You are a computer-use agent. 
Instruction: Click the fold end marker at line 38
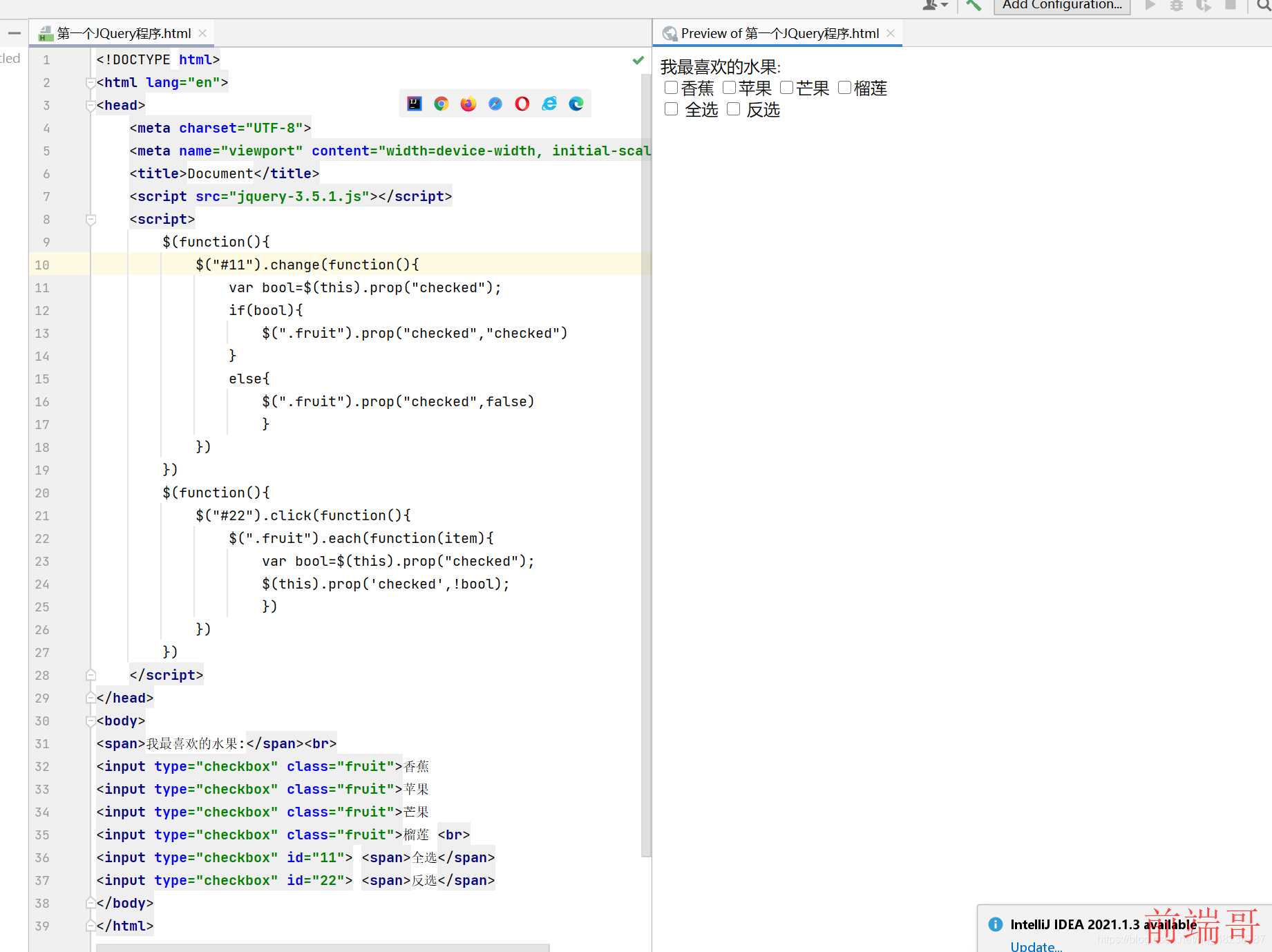[x=91, y=903]
